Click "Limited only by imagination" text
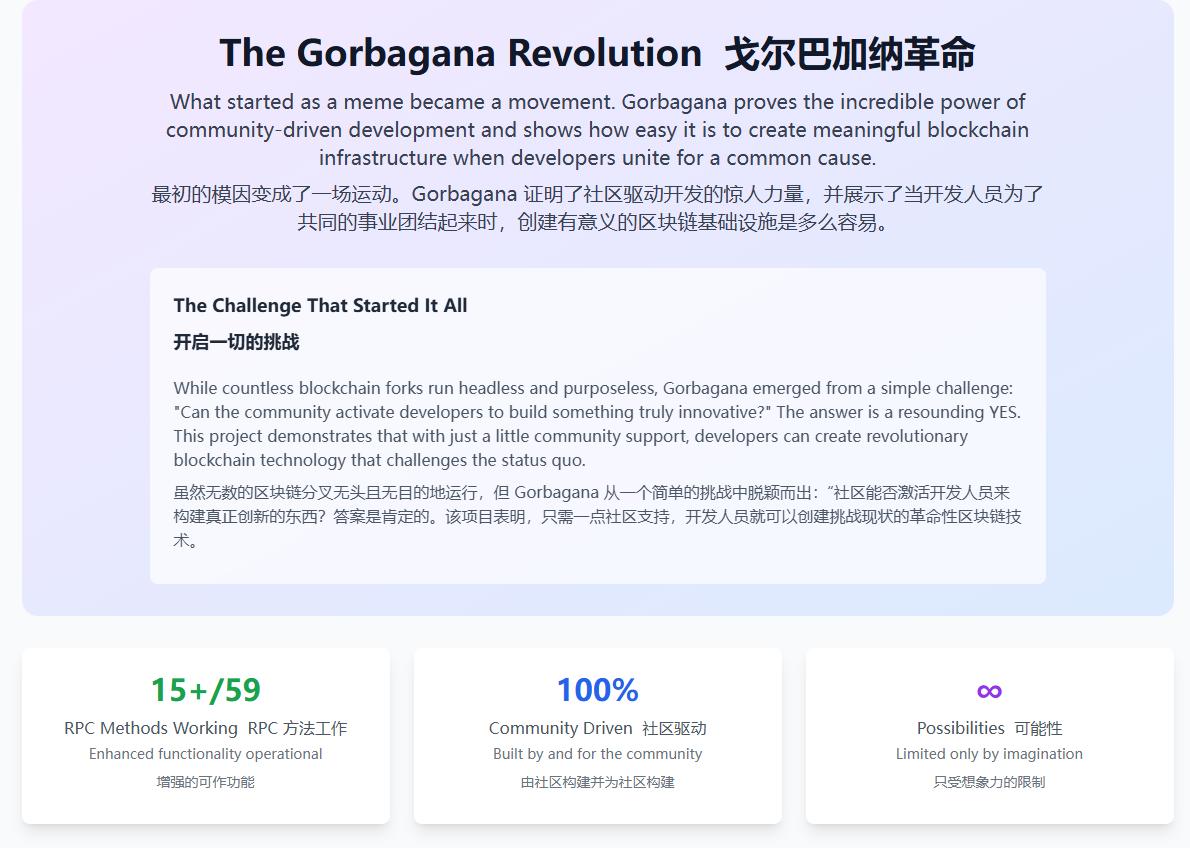1190x848 pixels. (990, 754)
